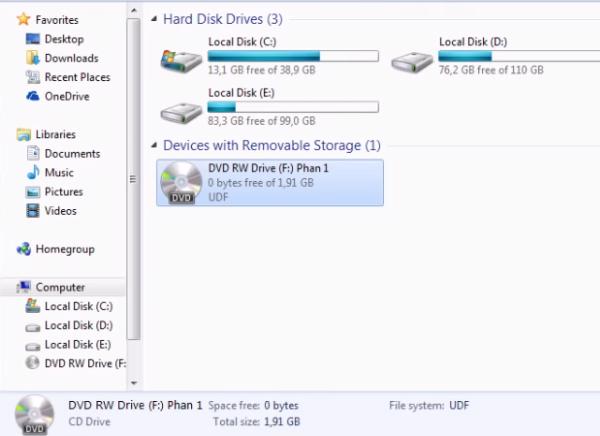
Task: Click the DVD RW Drive disc icon in sidebar
Action: click(33, 363)
